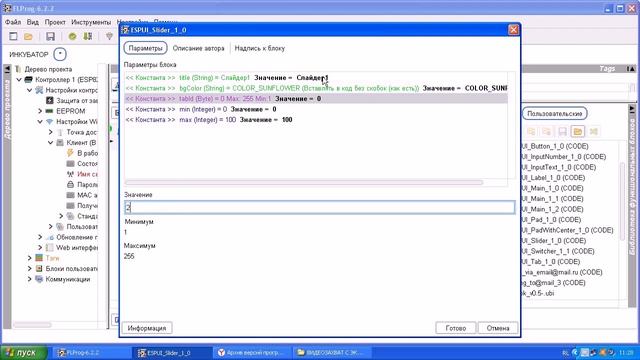The width and height of the screenshot is (640, 360).
Task: Select UI_Slider_1_0 (CODE) in library list
Action: (x=553, y=241)
